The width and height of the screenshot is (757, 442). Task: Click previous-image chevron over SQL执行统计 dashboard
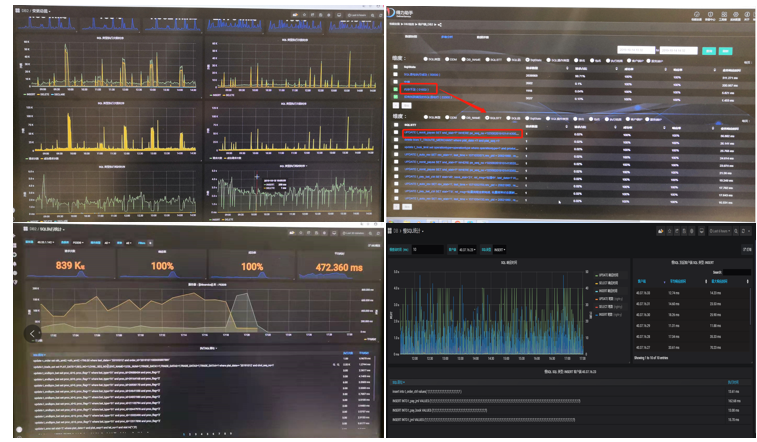32,333
